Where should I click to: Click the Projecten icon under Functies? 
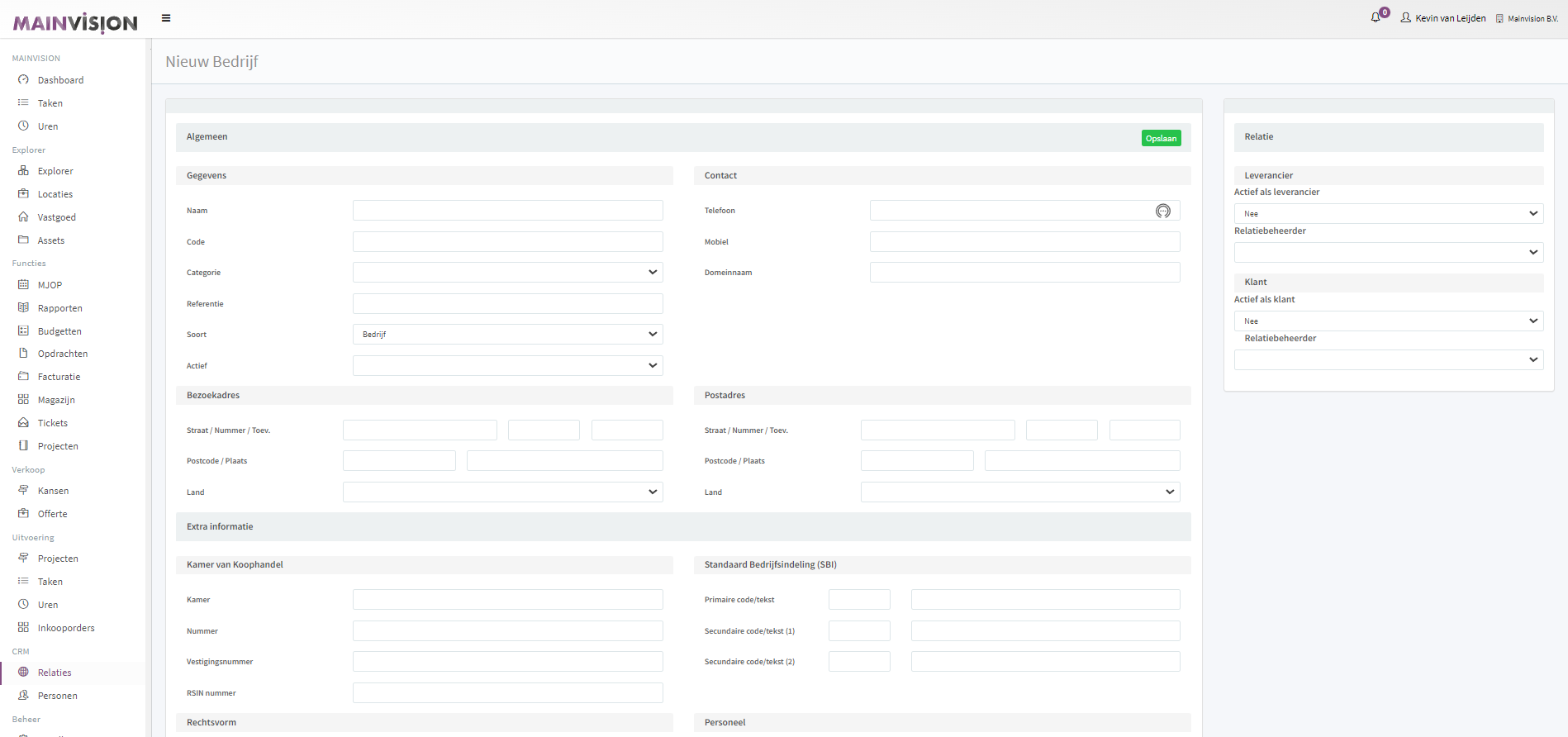pyautogui.click(x=23, y=446)
